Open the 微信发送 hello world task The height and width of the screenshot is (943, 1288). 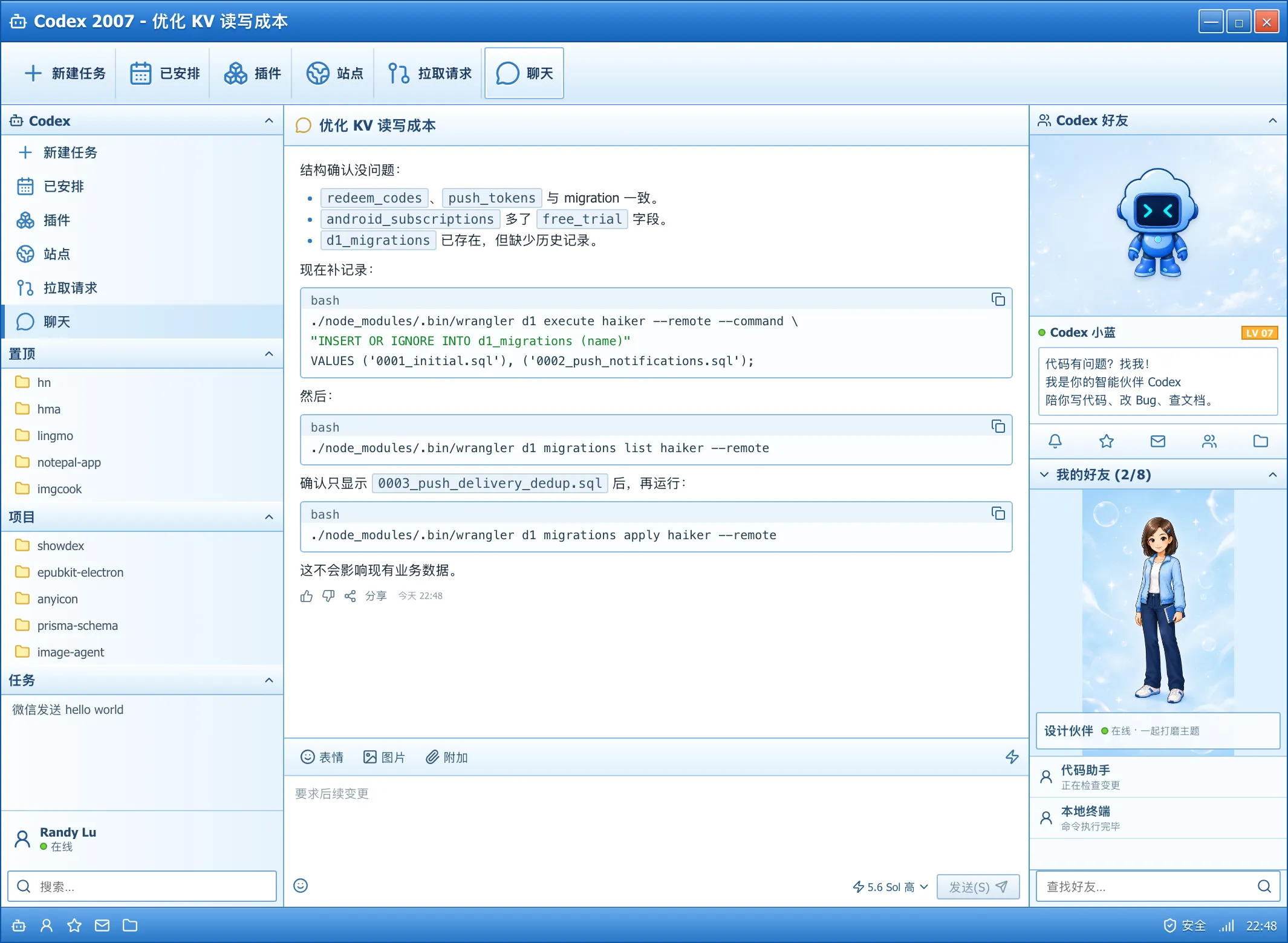point(142,710)
